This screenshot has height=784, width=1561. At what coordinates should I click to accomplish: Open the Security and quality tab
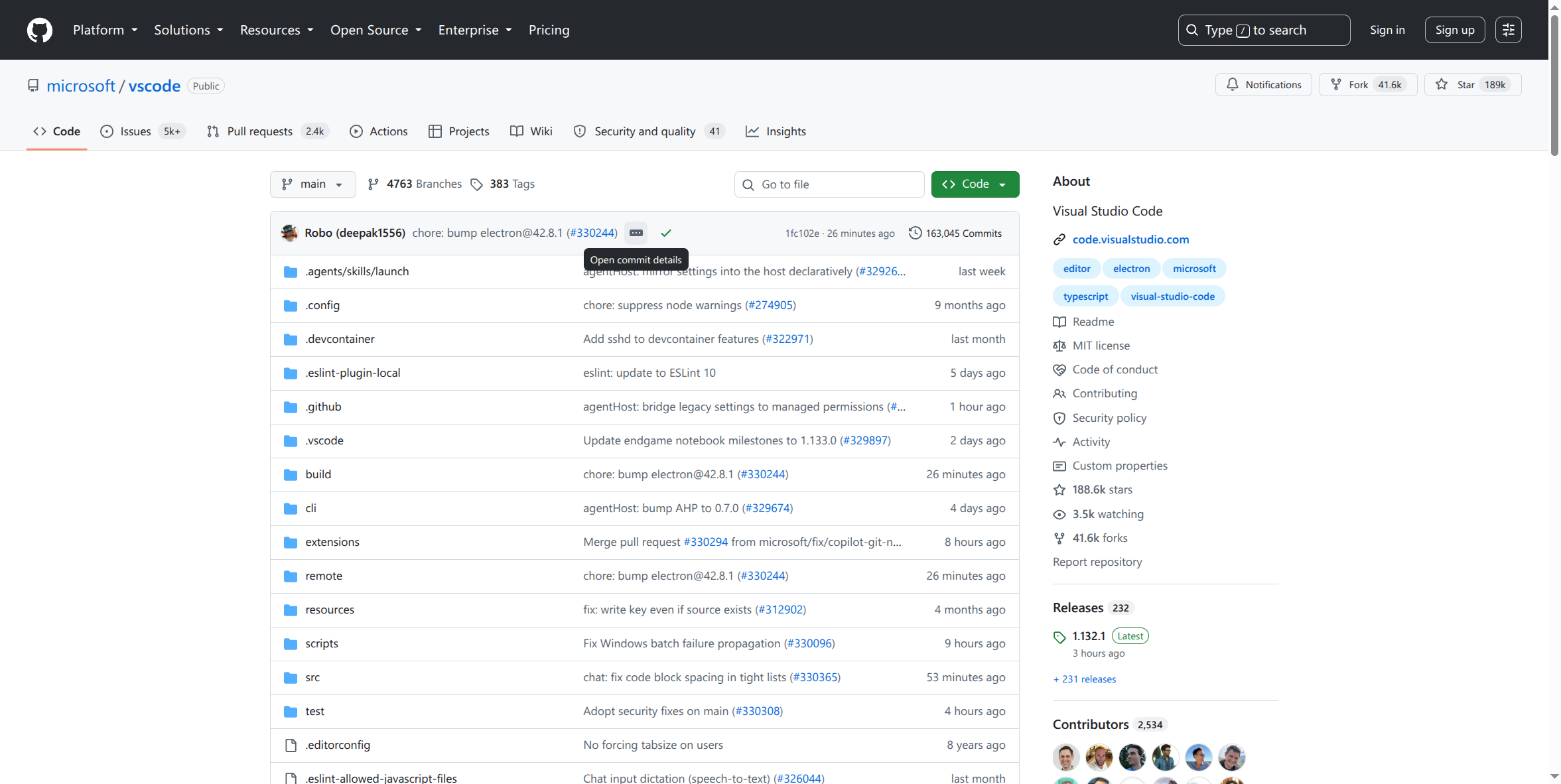(x=649, y=131)
